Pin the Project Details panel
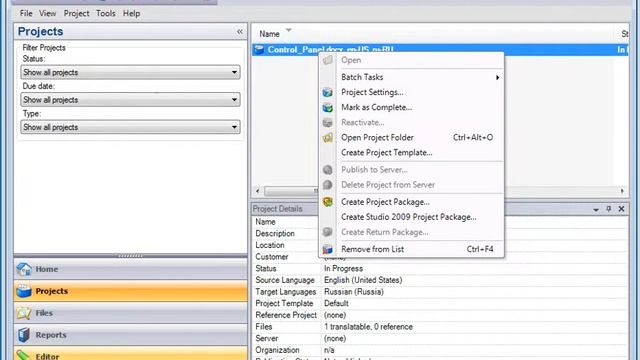This screenshot has height=360, width=640. pyautogui.click(x=609, y=209)
